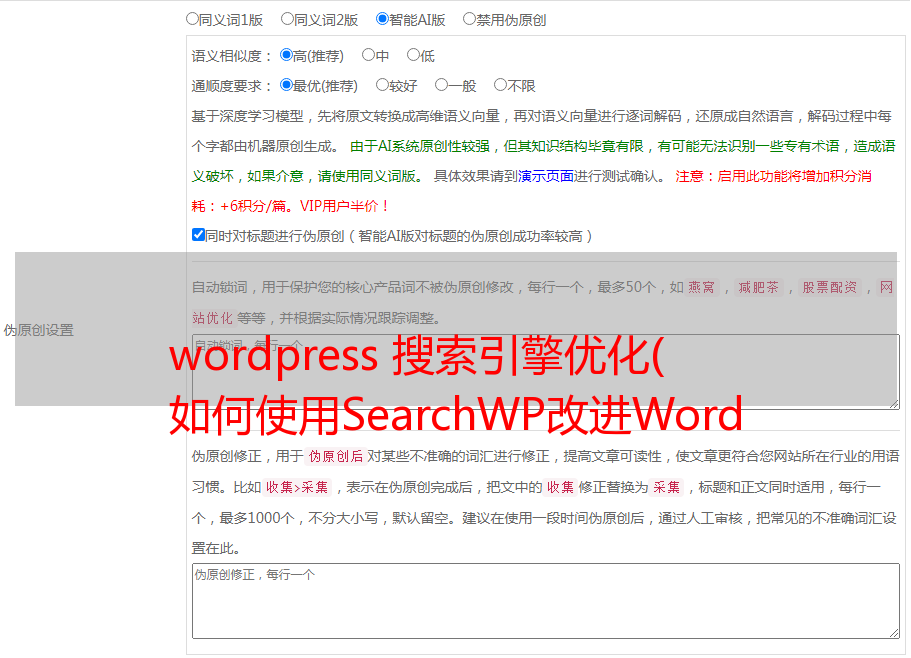
Task: Click the 燕窝 example keyword tag
Action: pos(702,287)
